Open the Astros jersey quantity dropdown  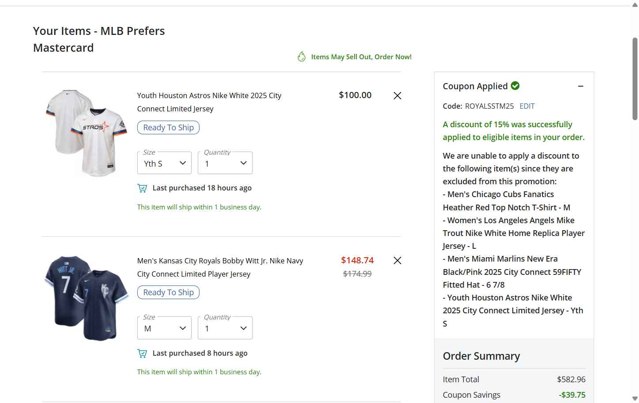(225, 163)
